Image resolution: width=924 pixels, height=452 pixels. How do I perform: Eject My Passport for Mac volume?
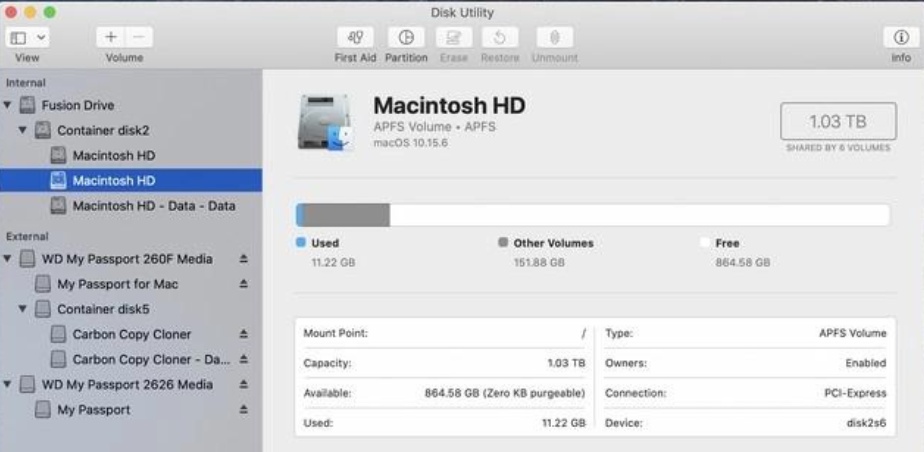click(x=243, y=284)
